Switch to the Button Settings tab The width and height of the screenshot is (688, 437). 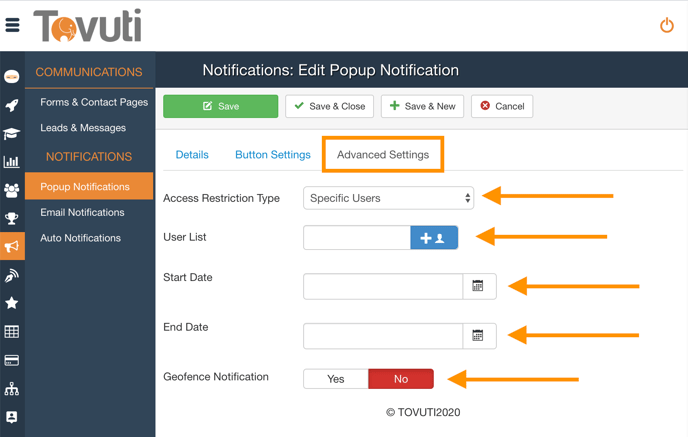click(273, 155)
